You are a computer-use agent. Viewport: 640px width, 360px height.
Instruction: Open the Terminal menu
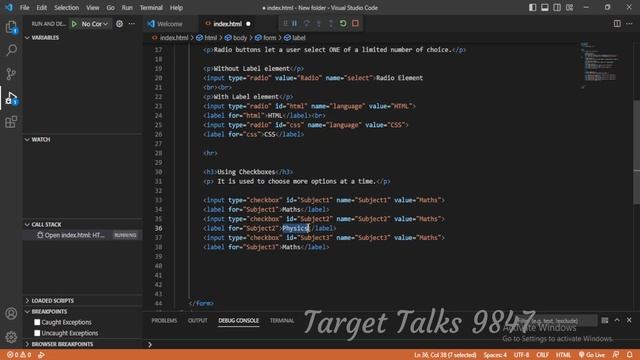click(x=151, y=7)
